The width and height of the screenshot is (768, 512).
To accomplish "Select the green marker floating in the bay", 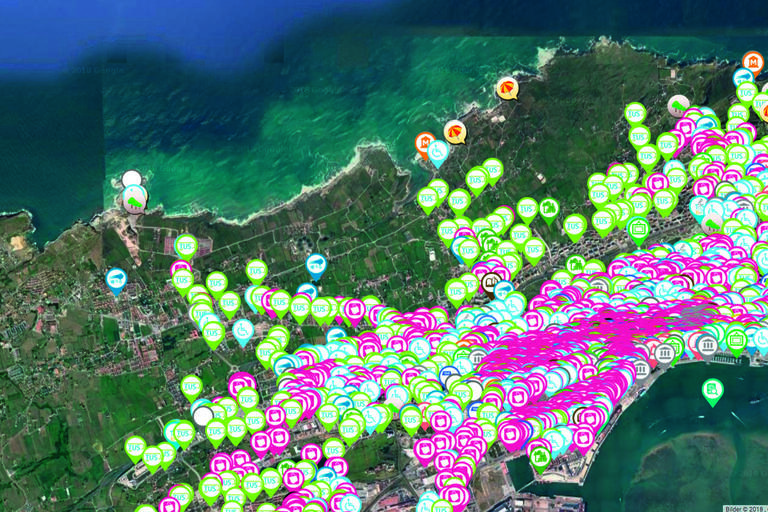I will pyautogui.click(x=712, y=389).
